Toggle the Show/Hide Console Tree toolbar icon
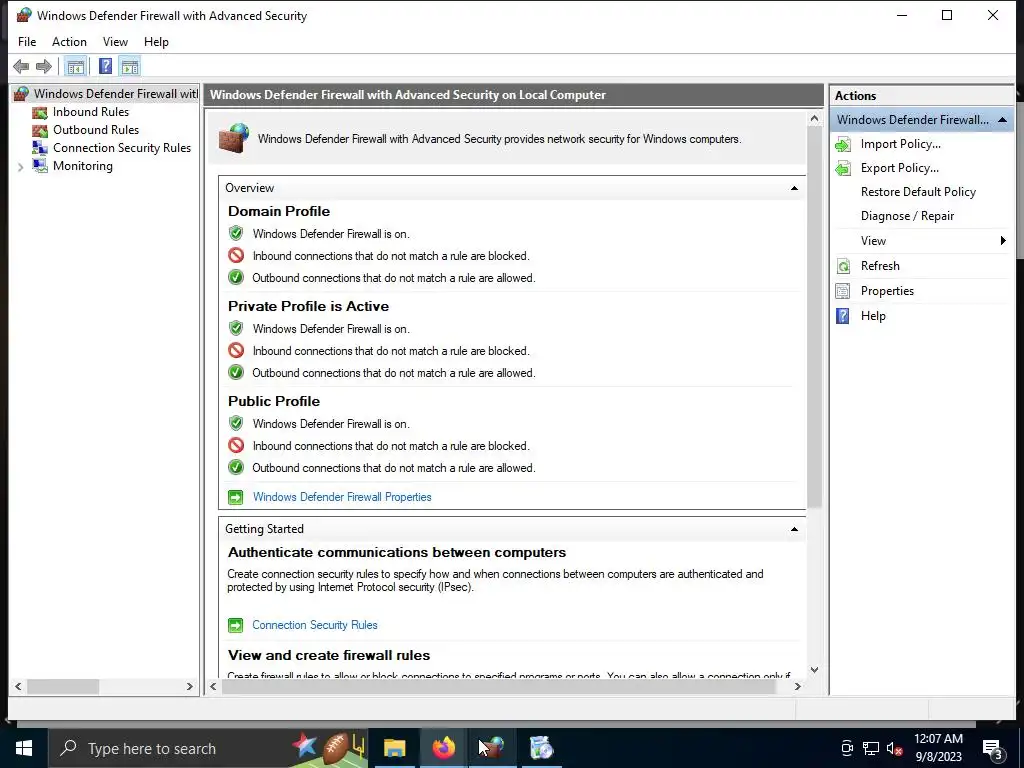The width and height of the screenshot is (1024, 768). [76, 66]
